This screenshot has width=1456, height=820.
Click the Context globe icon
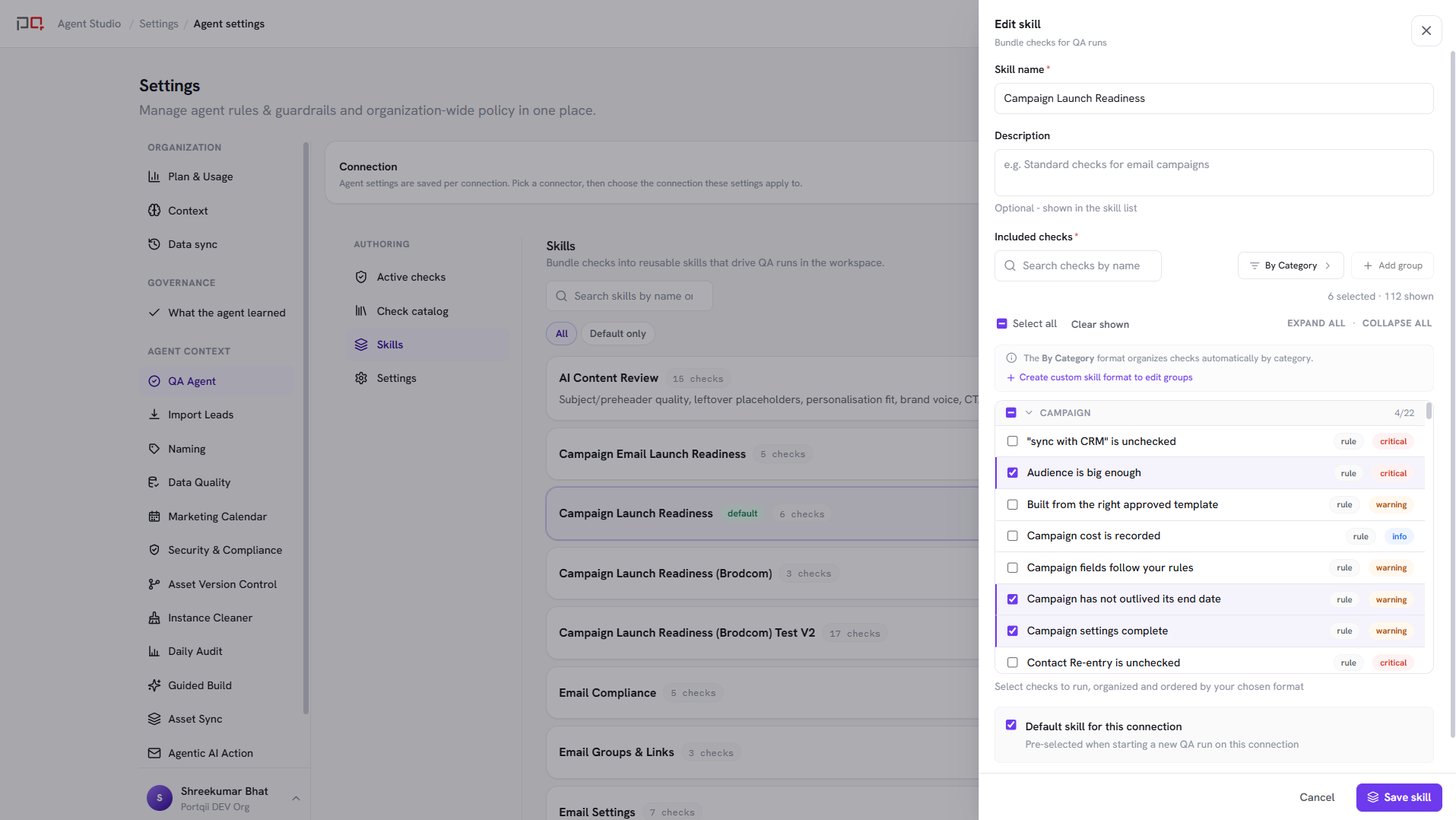[154, 211]
